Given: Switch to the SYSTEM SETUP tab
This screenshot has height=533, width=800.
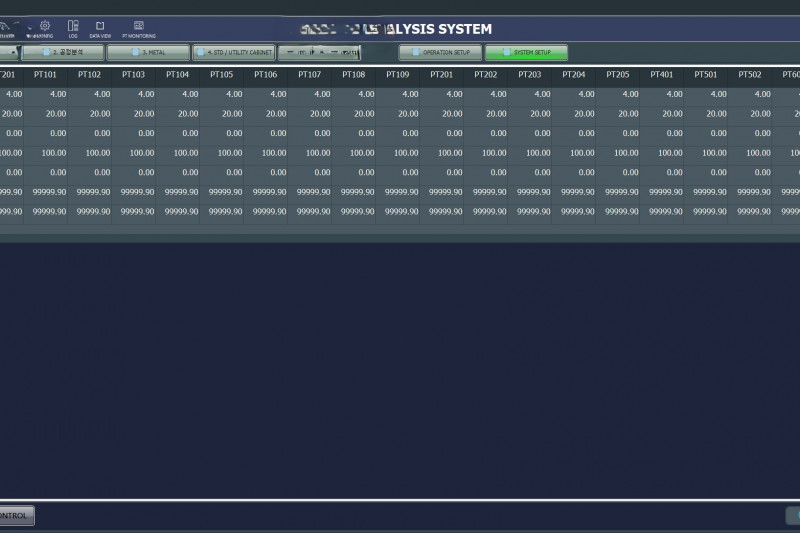Looking at the screenshot, I should pyautogui.click(x=526, y=52).
